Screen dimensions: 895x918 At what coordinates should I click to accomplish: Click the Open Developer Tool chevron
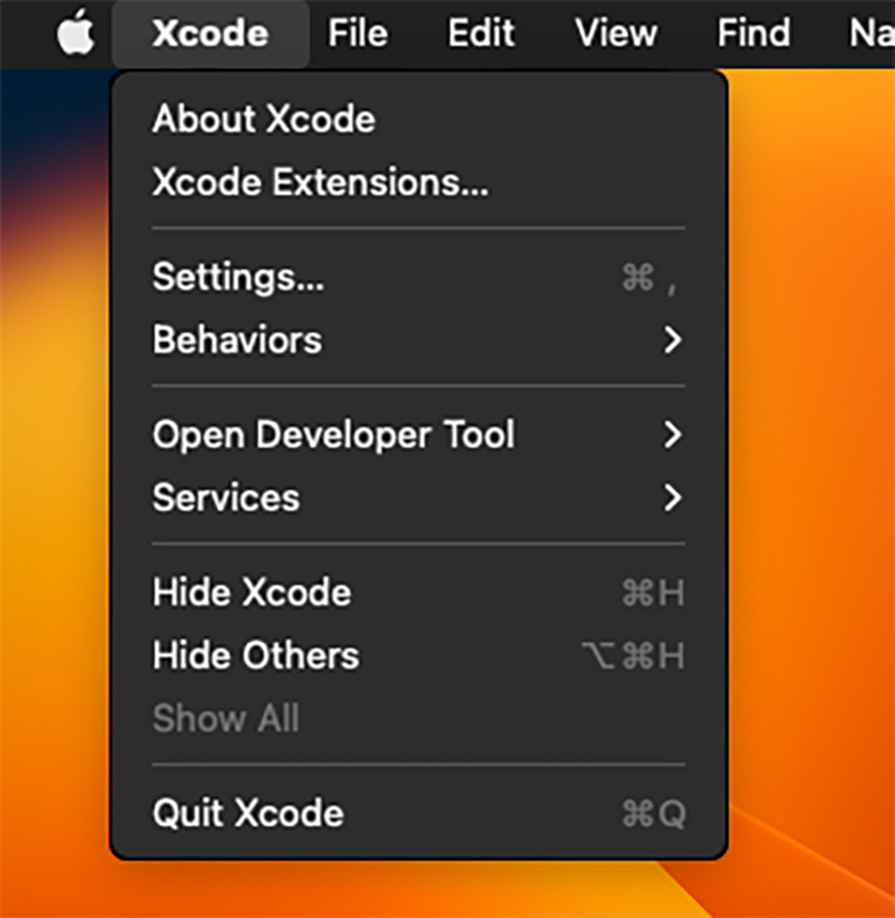[675, 435]
